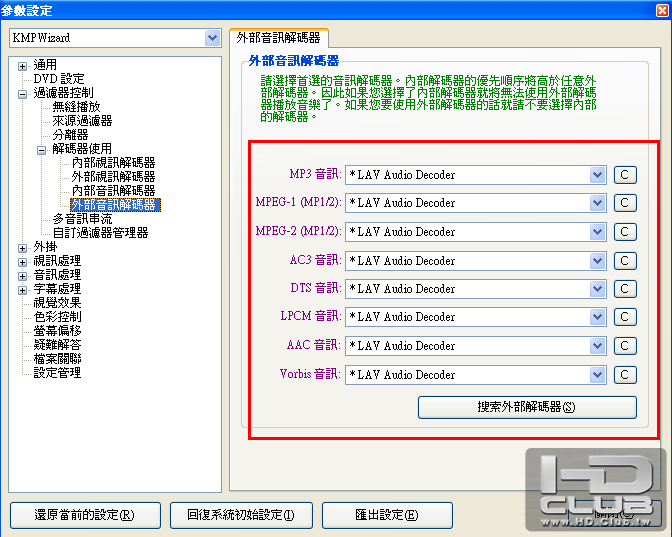This screenshot has height=537, width=672.
Task: Click 還原當前的設定(R) button
Action: [85, 515]
